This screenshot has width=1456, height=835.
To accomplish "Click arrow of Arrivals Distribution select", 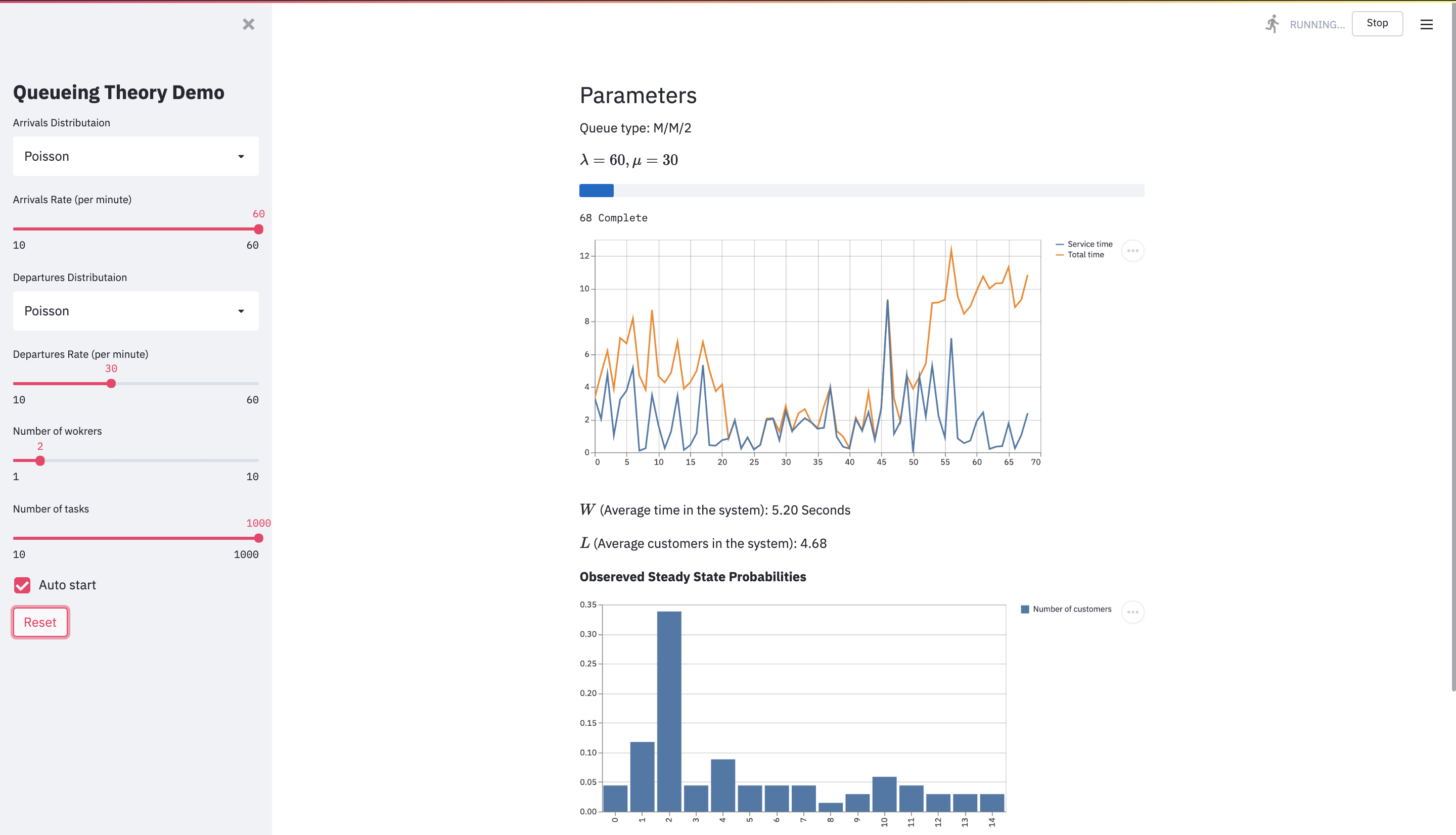I will [x=241, y=157].
